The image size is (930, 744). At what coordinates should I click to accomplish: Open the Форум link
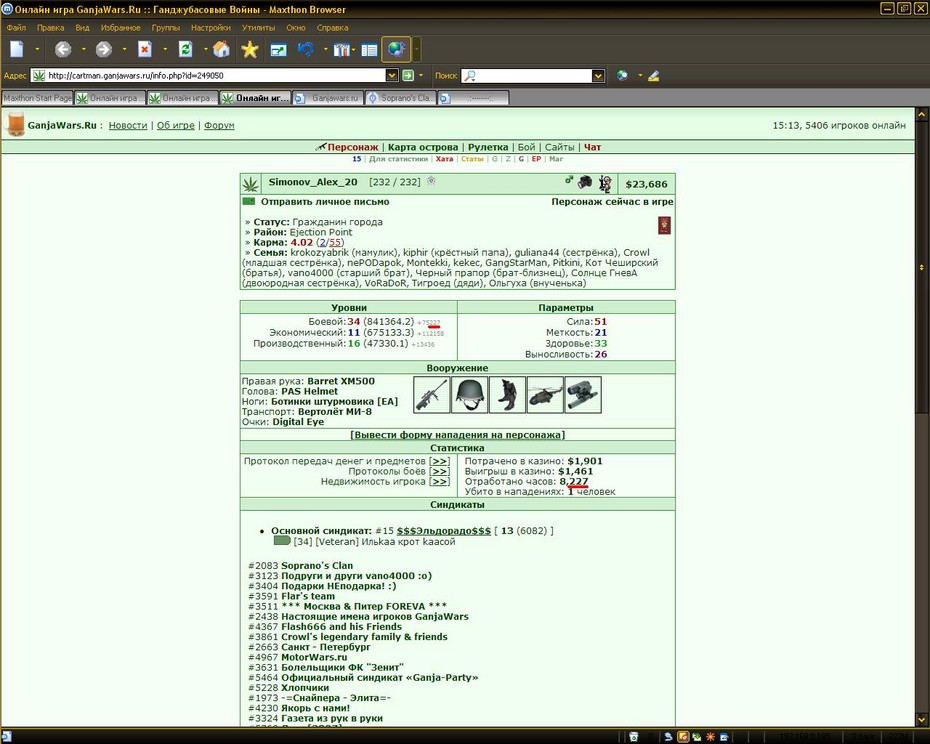click(x=219, y=125)
